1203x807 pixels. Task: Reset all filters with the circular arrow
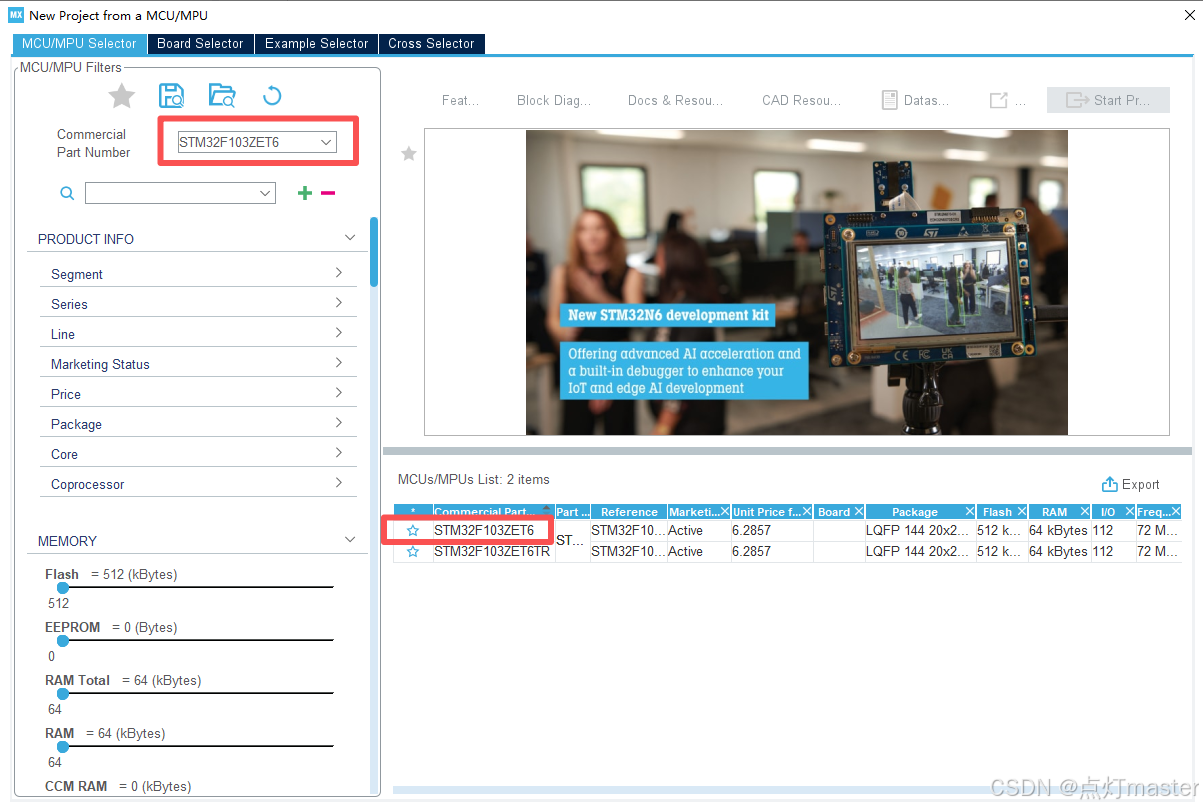coord(272,96)
